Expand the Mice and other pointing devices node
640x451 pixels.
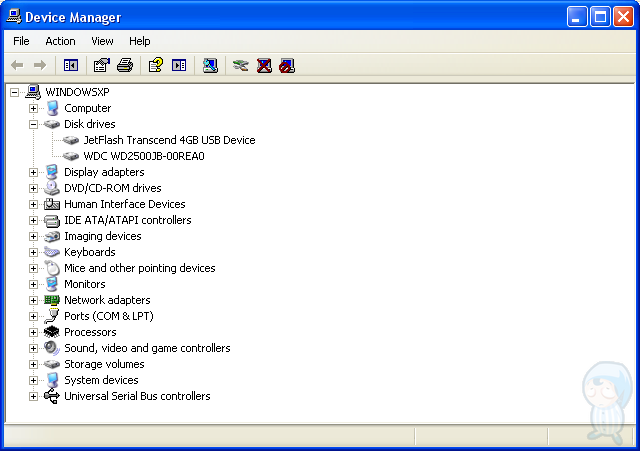(33, 268)
